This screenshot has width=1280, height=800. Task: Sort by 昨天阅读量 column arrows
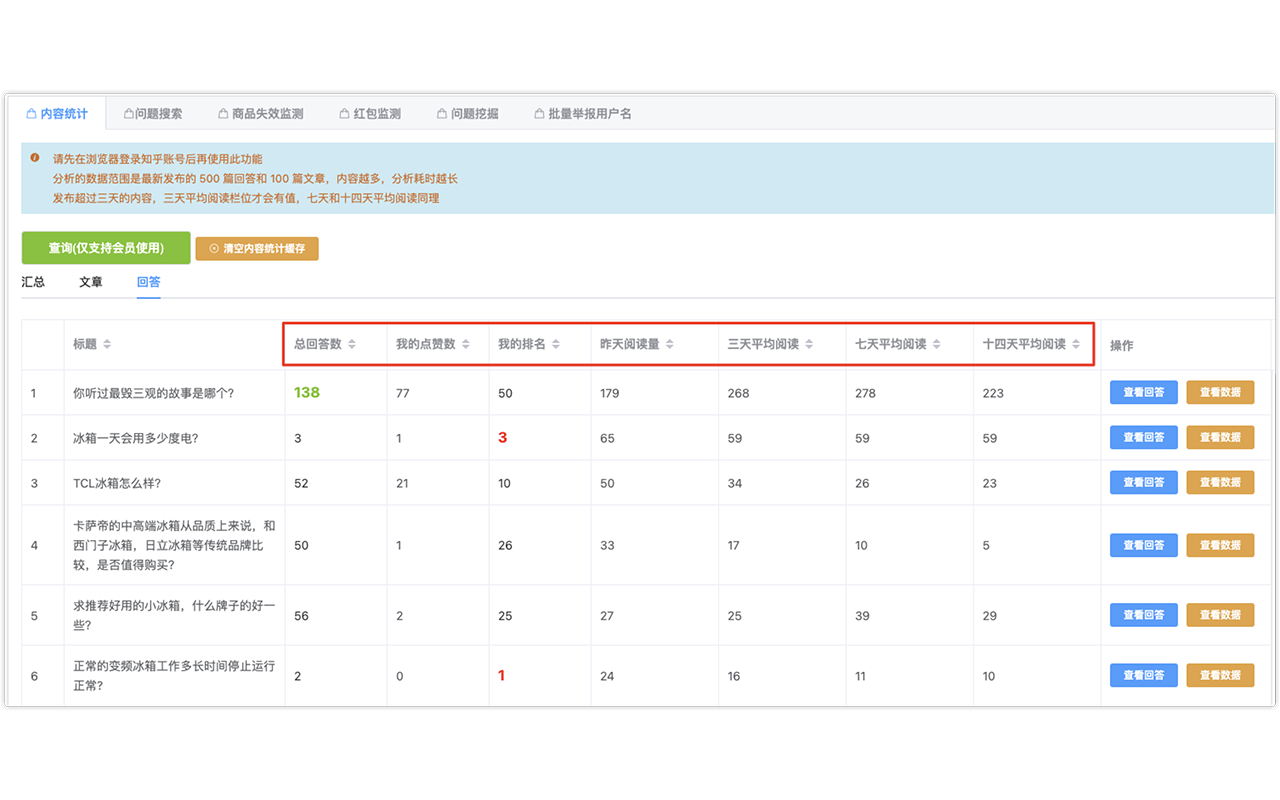669,344
